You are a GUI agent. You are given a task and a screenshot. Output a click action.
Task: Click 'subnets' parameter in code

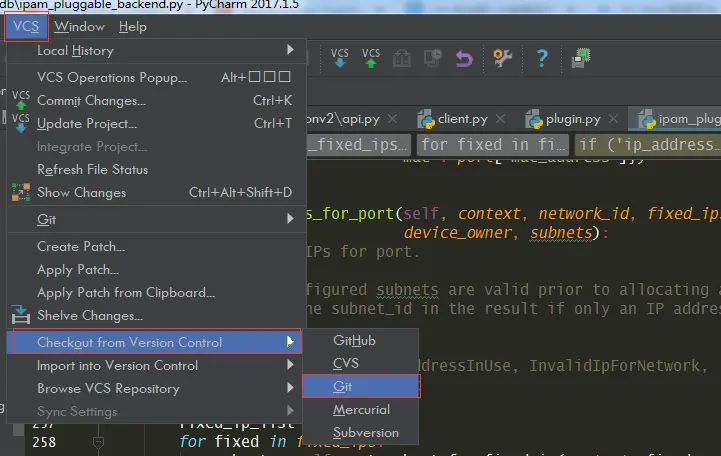(561, 233)
